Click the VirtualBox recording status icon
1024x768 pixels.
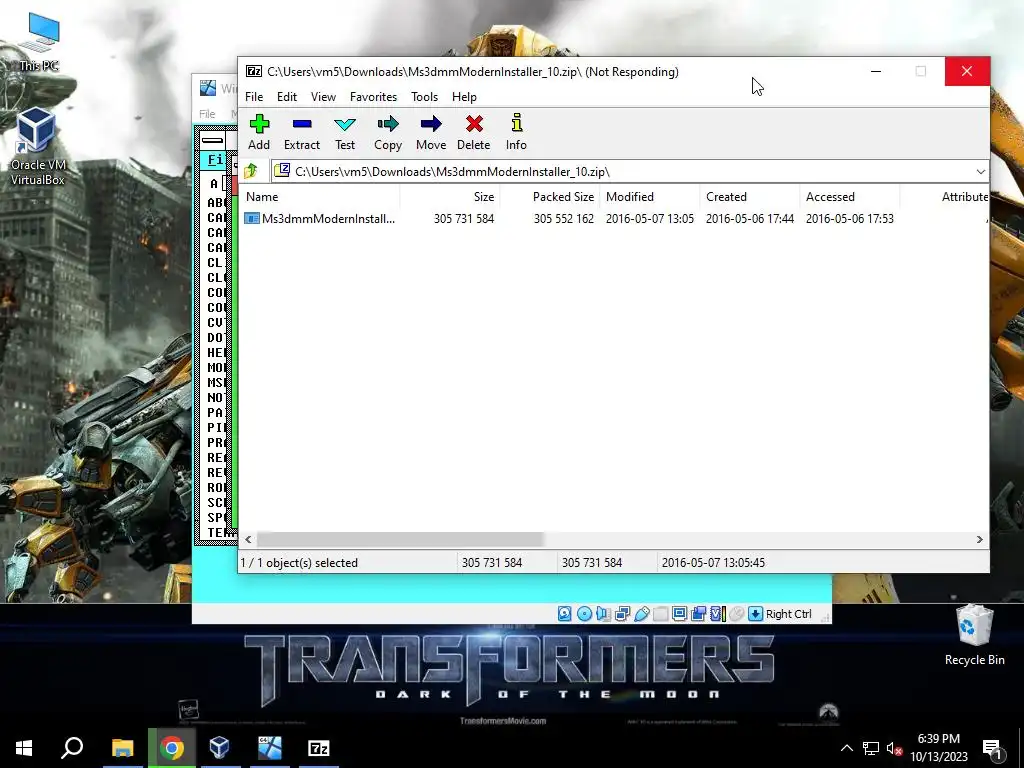pos(698,614)
